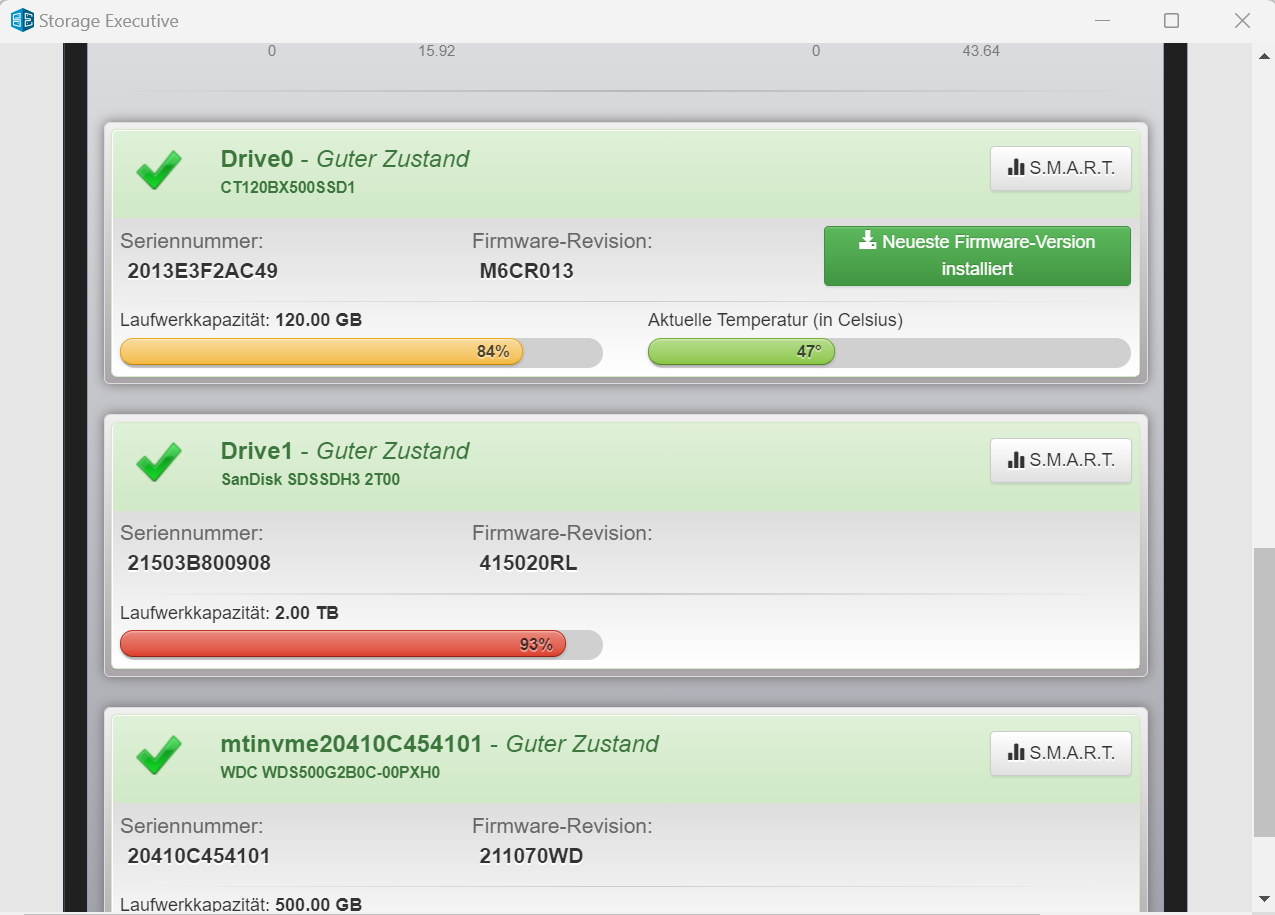1275x915 pixels.
Task: Click firmware revision M6CR013
Action: tap(527, 271)
